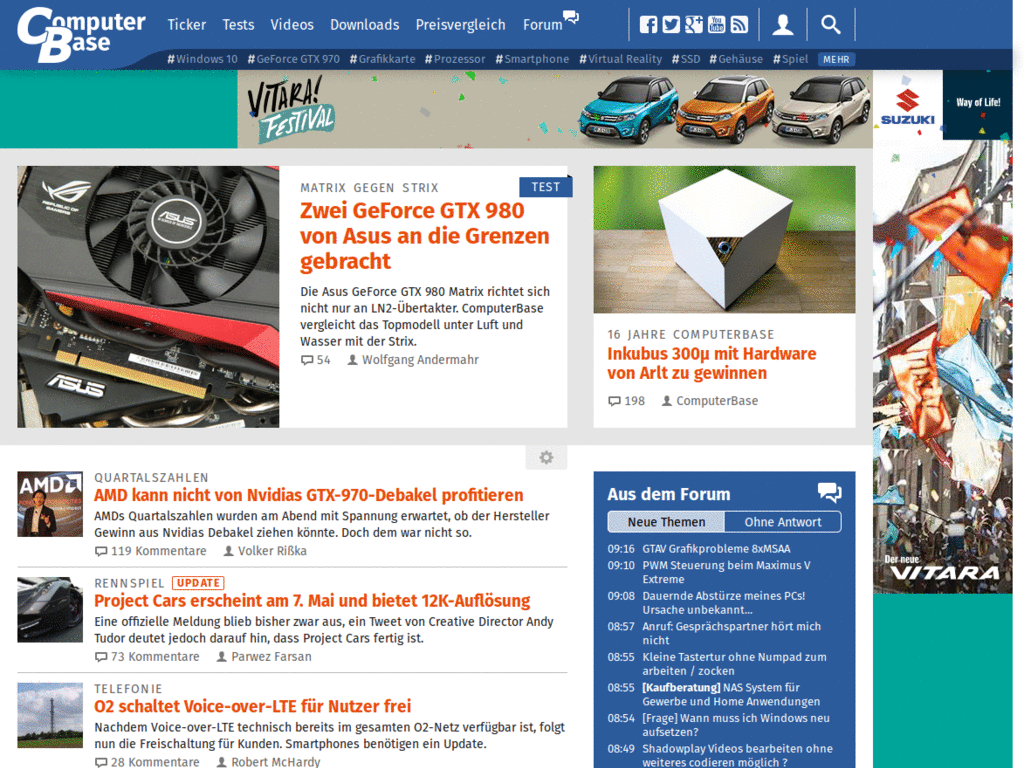Open the Downloads menu item
1024x768 pixels.
tap(364, 25)
